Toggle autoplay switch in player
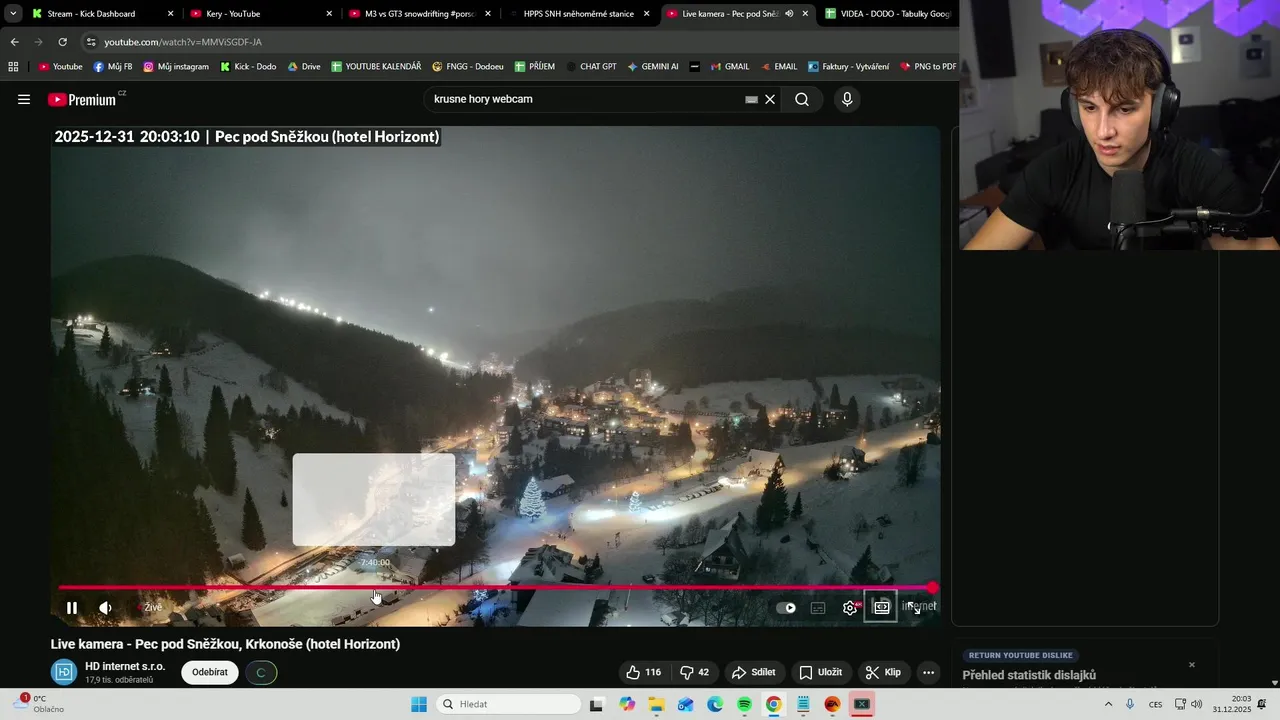 click(787, 607)
